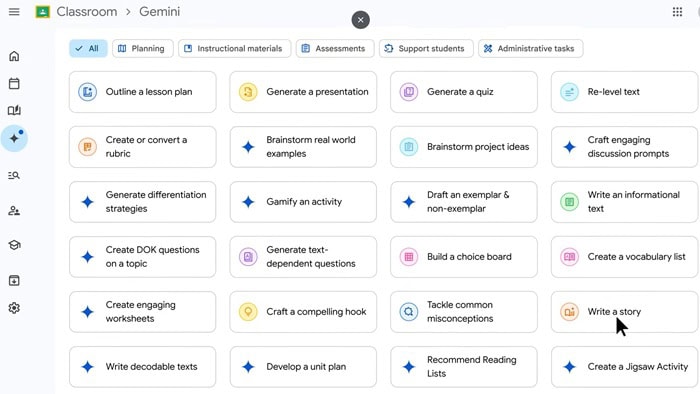Viewport: 700px width, 394px height.
Task: Open Settings gear in sidebar
Action: [x=14, y=308]
